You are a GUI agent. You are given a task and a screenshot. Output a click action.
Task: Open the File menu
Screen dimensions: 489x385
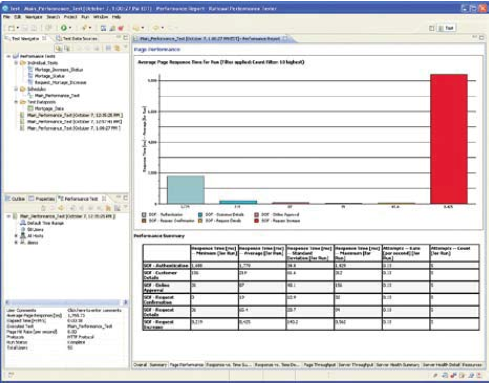(7, 17)
